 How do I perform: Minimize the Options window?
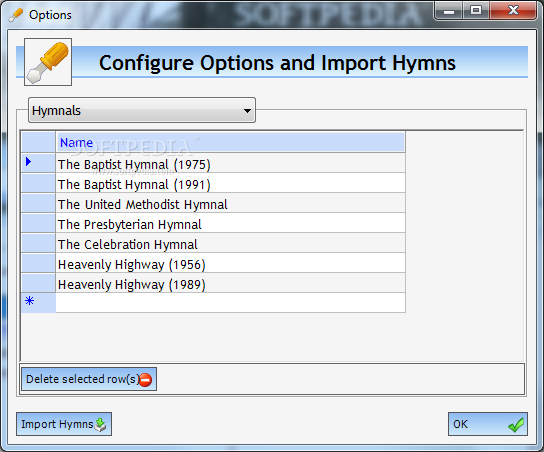pyautogui.click(x=449, y=10)
